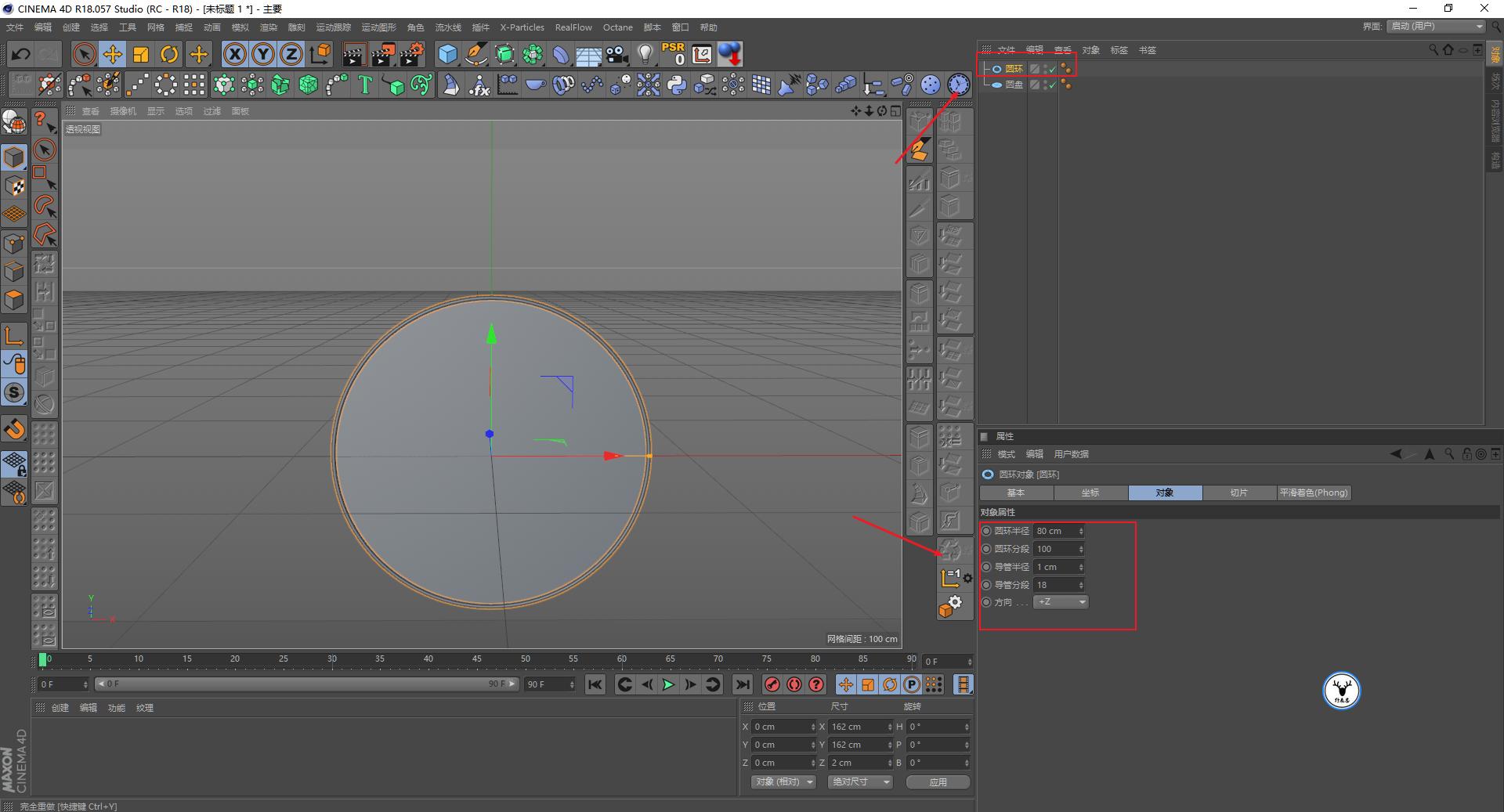1504x812 pixels.
Task: Select the Cube primitive tool in the toolbar
Action: (x=447, y=54)
